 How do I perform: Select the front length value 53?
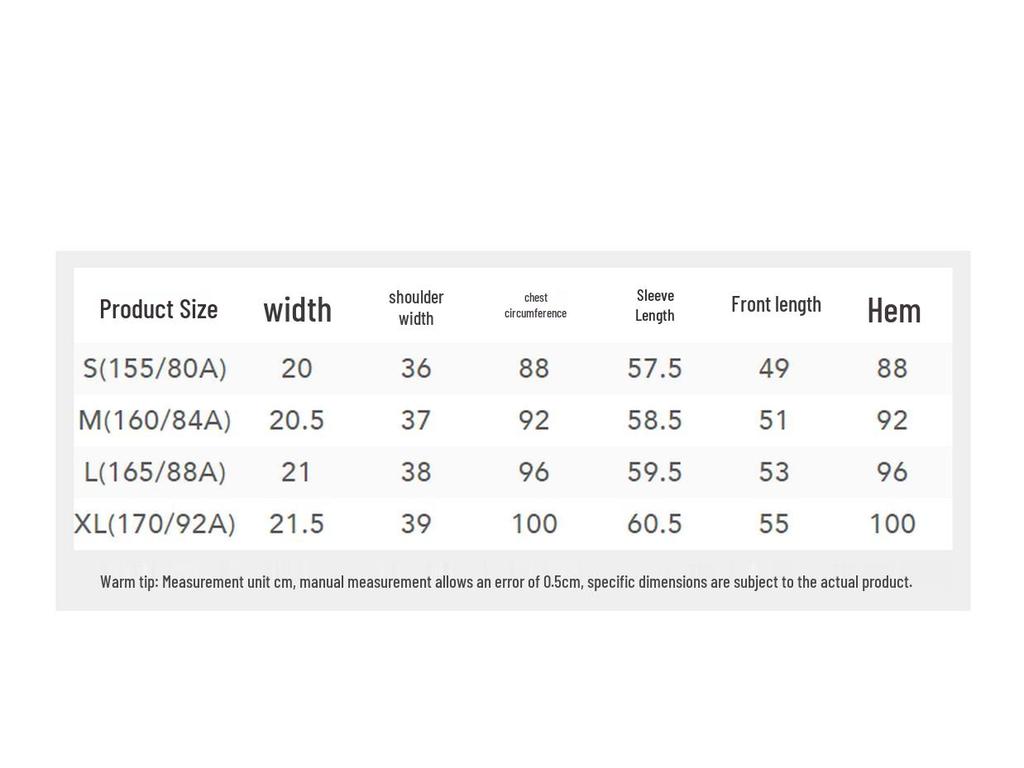[x=774, y=472]
